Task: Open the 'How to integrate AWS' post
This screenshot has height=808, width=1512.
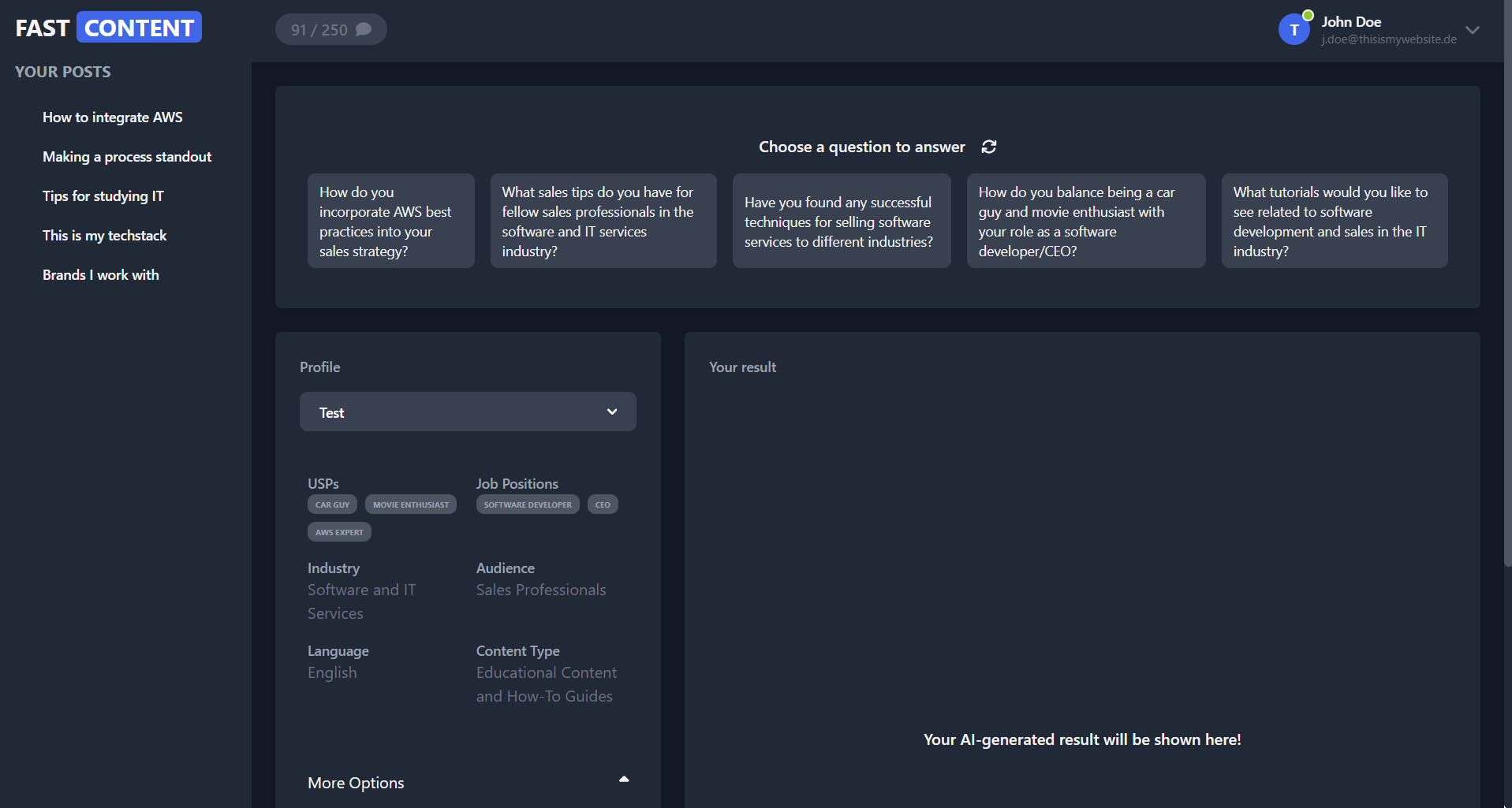Action: click(112, 117)
